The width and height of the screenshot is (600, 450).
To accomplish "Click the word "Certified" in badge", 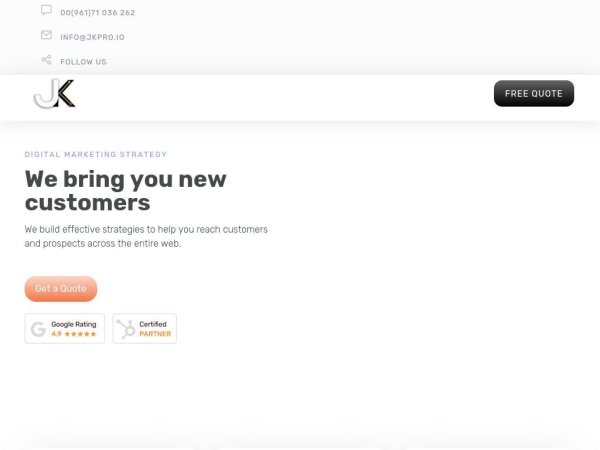I will (153, 324).
